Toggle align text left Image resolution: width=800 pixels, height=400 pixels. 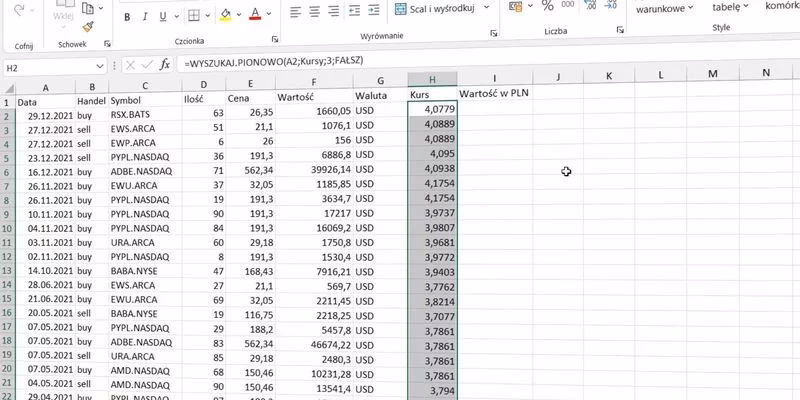pyautogui.click(x=295, y=11)
